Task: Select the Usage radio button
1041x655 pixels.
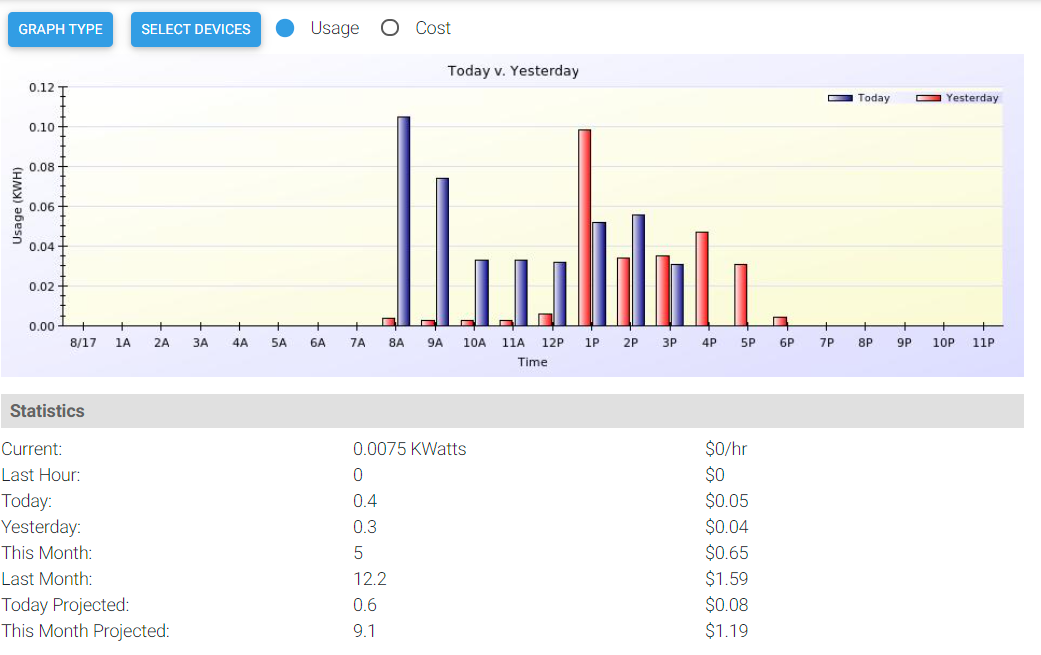Action: tap(285, 28)
